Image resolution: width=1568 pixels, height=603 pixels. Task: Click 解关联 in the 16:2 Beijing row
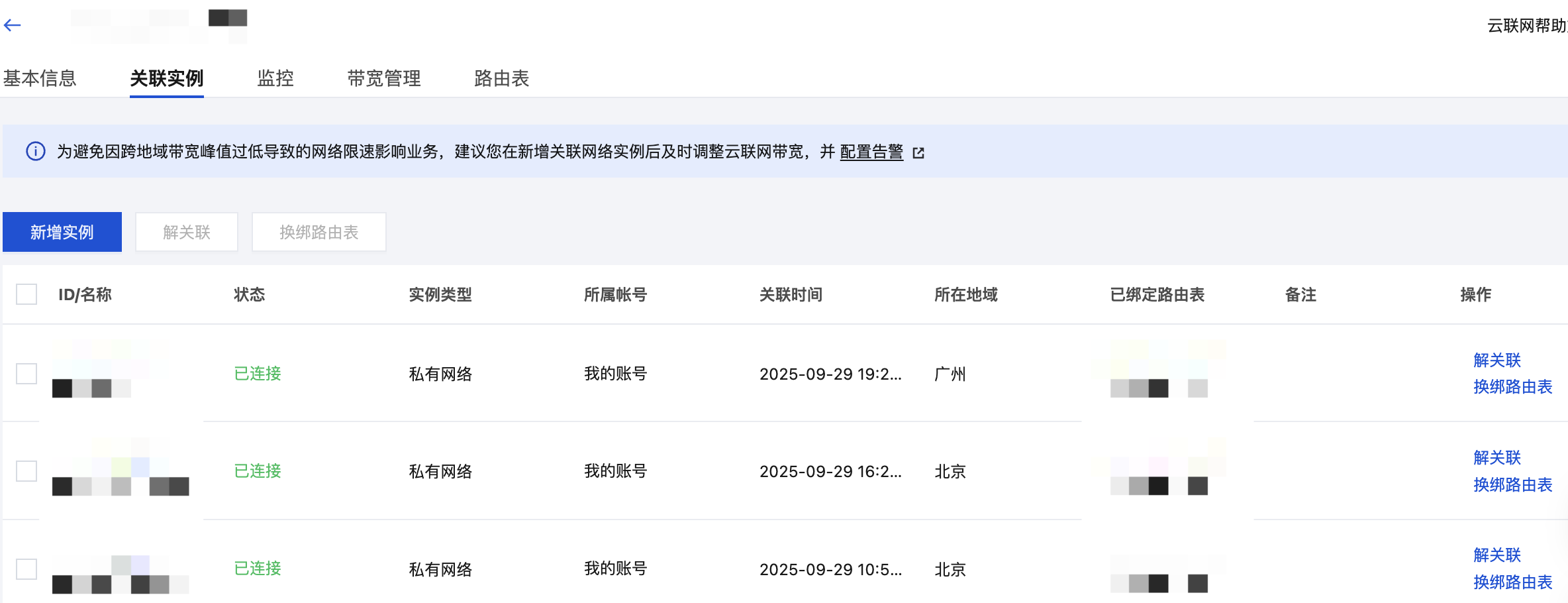click(1497, 457)
